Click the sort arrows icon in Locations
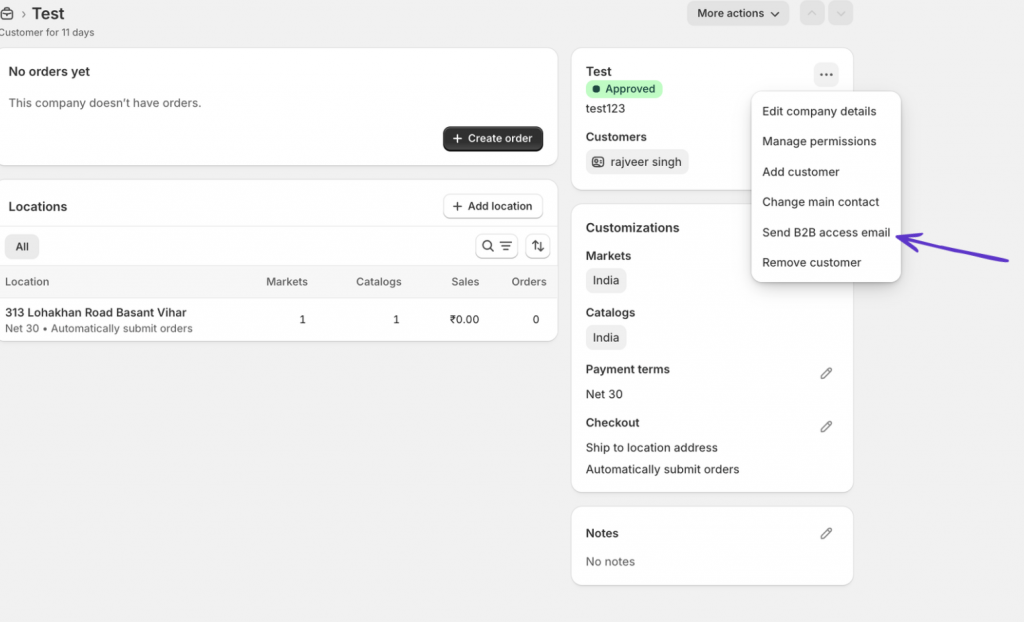This screenshot has width=1024, height=622. pyautogui.click(x=537, y=246)
